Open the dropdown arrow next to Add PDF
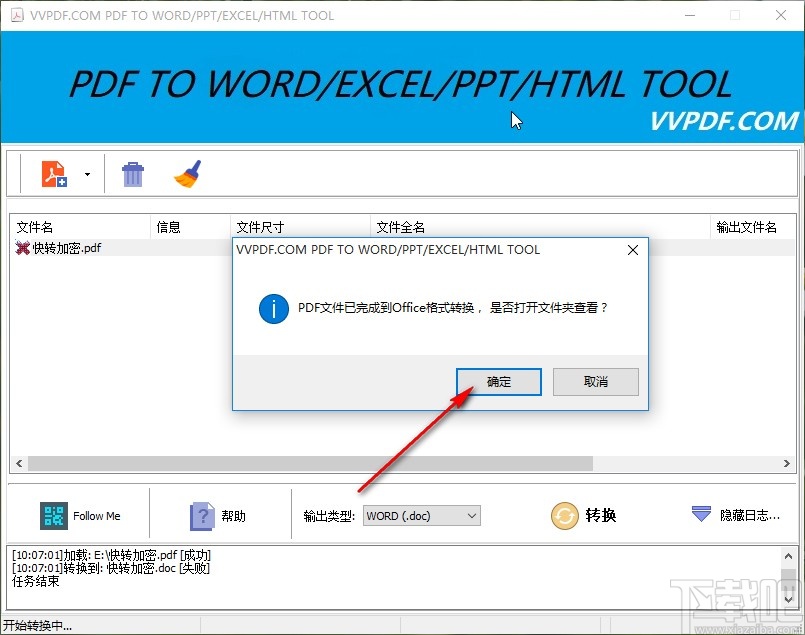805x635 pixels. coord(86,172)
